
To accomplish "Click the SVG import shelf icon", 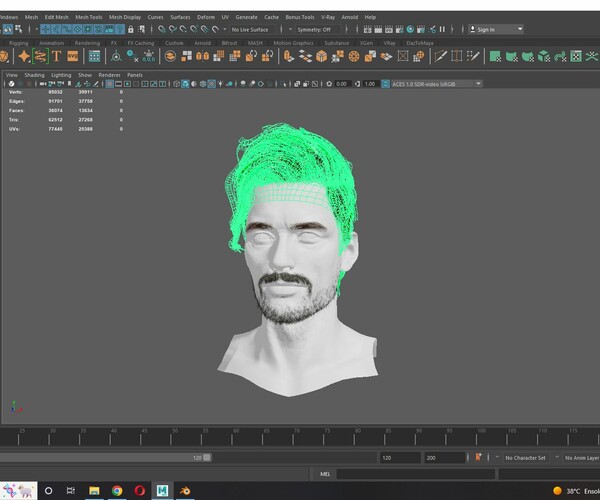I will tap(72, 56).
